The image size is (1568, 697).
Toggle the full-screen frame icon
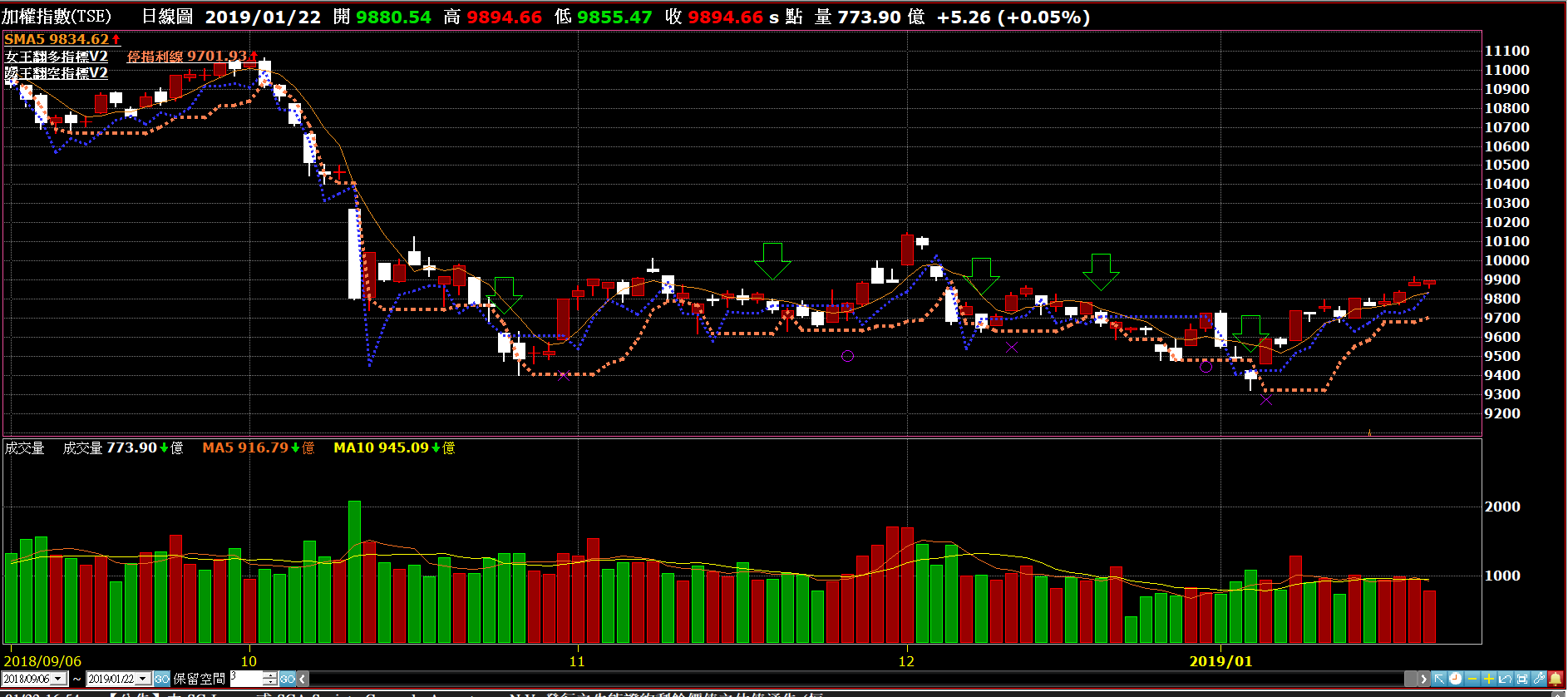[x=1522, y=679]
